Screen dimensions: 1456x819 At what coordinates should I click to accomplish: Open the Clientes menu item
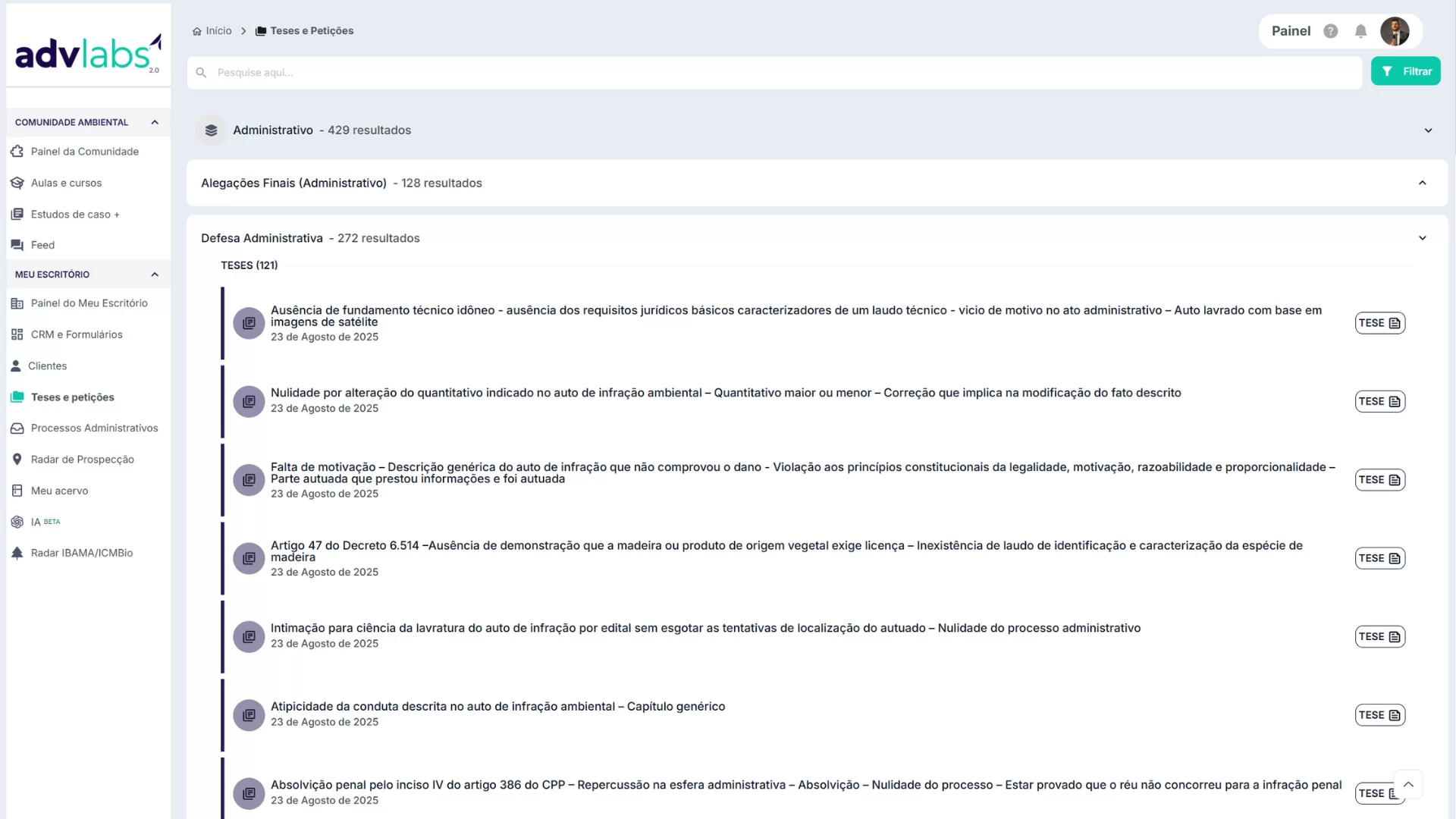tap(47, 366)
